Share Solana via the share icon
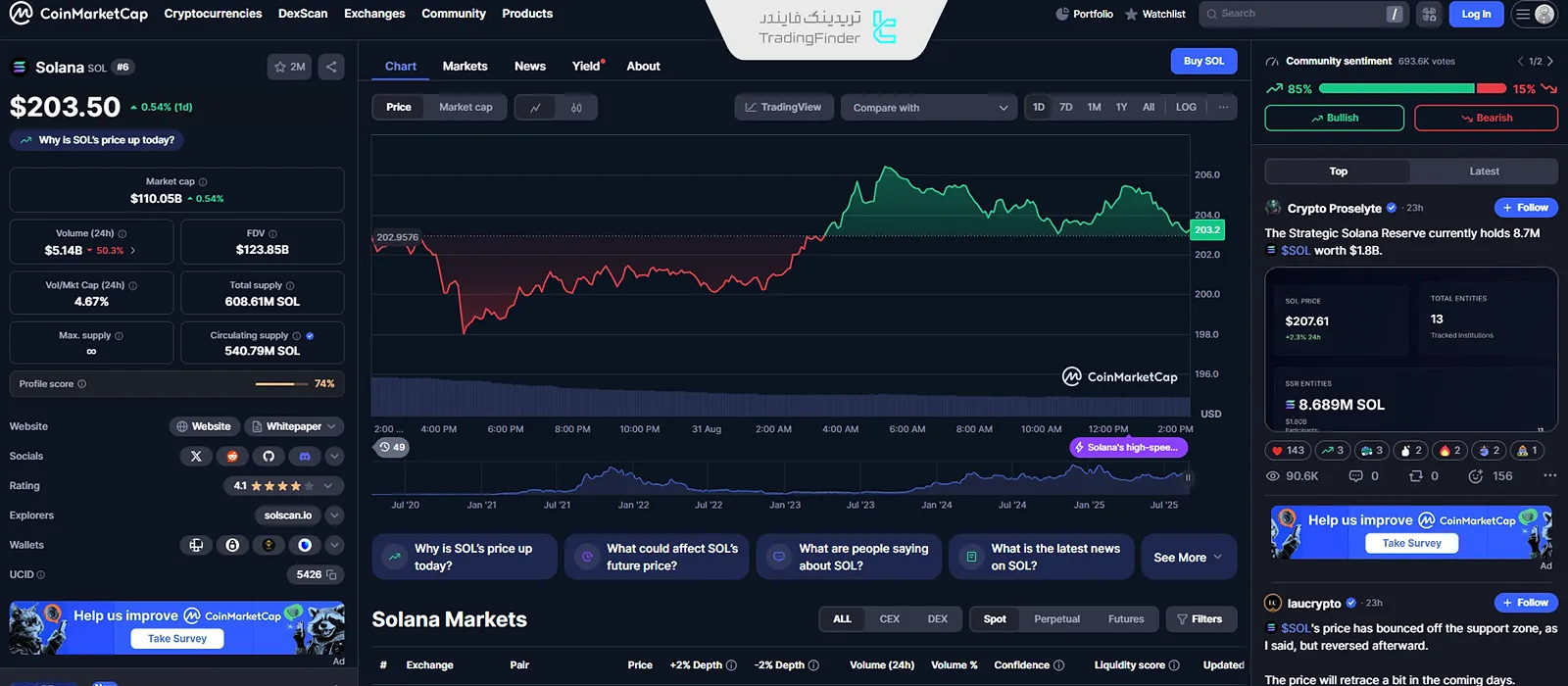The height and width of the screenshot is (686, 1568). pyautogui.click(x=331, y=67)
